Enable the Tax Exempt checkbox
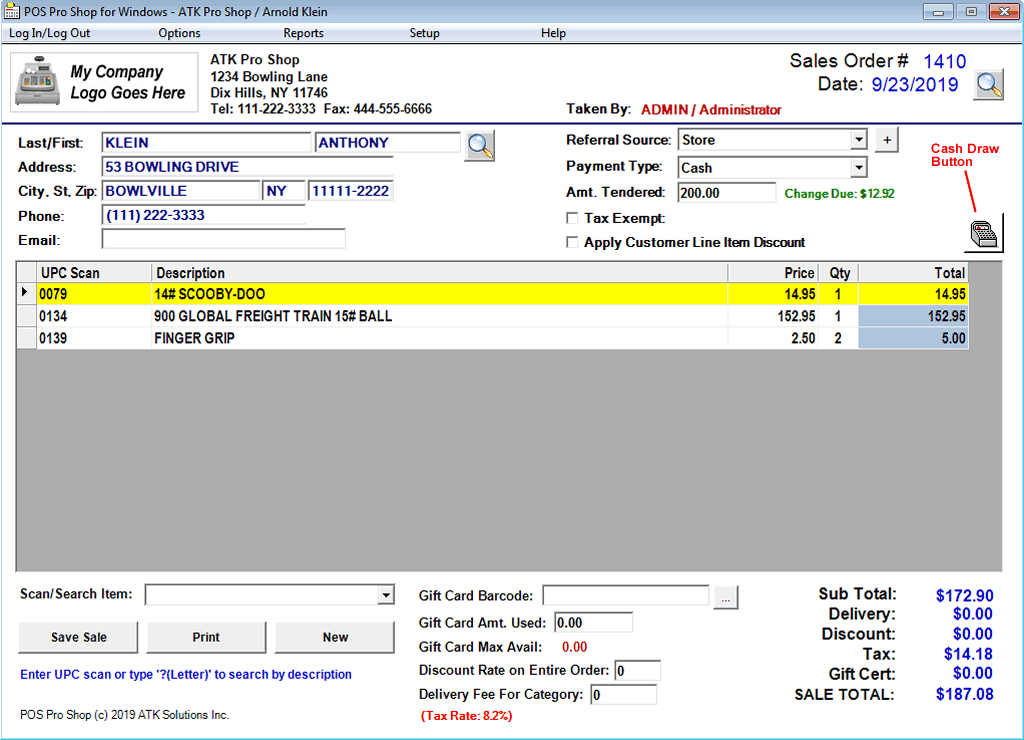This screenshot has width=1024, height=740. coord(572,218)
